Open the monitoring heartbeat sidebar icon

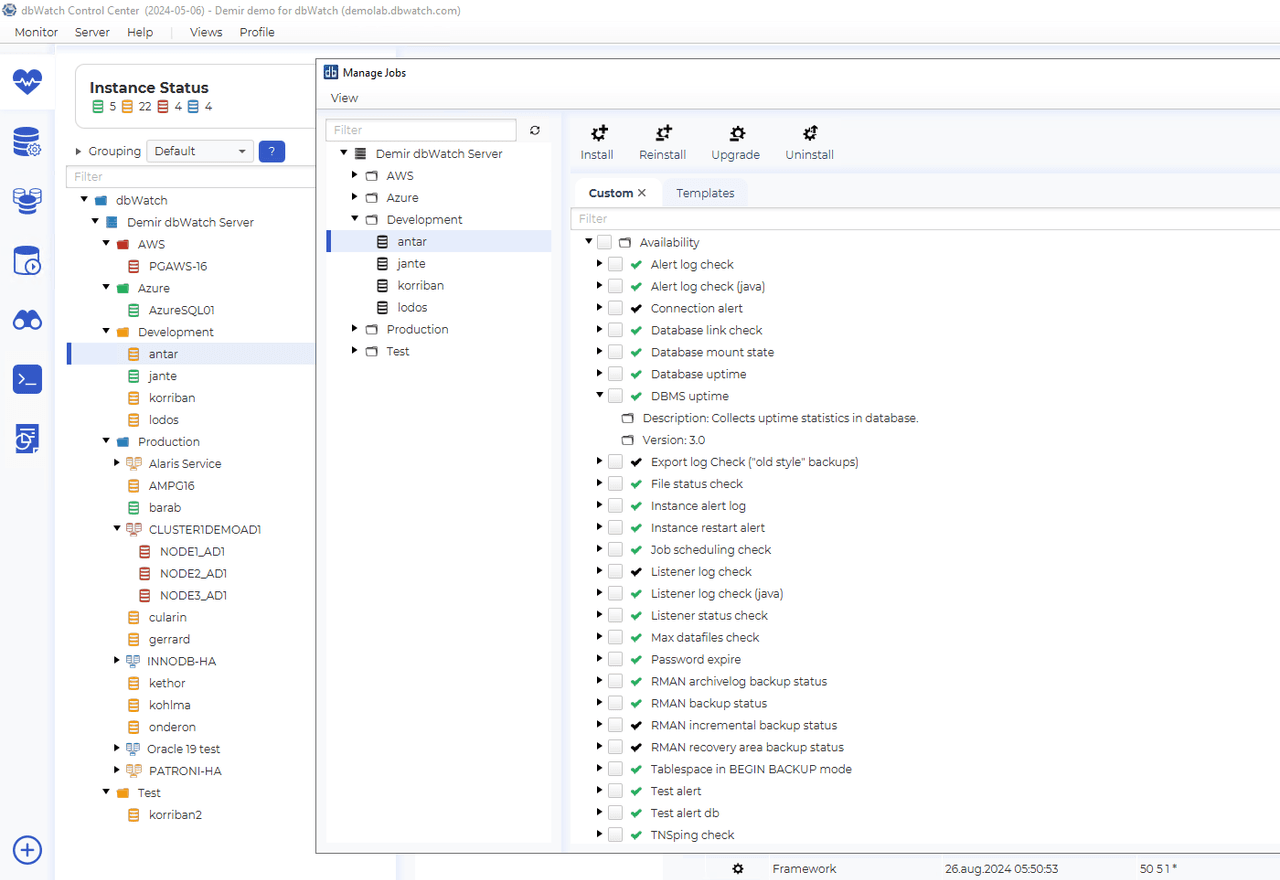(x=27, y=81)
